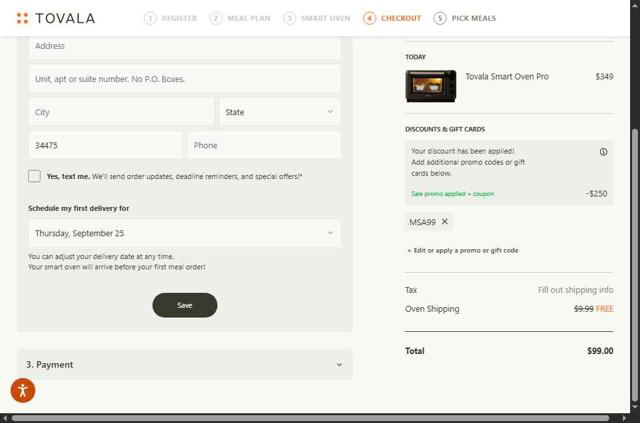Click the City input field
Viewport: 640px width, 423px height.
click(121, 112)
